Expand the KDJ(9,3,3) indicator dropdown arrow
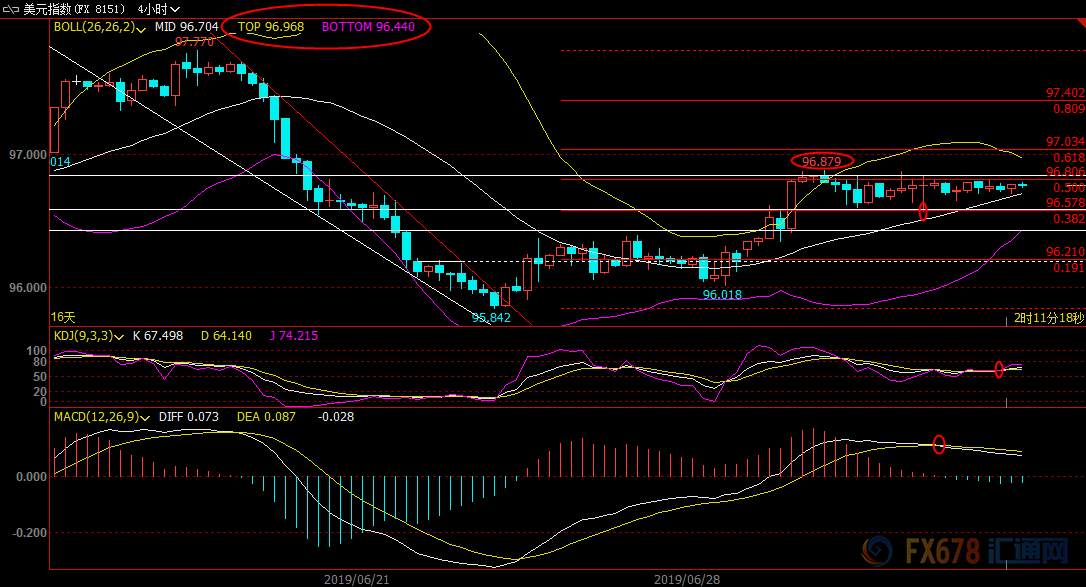 pos(119,337)
